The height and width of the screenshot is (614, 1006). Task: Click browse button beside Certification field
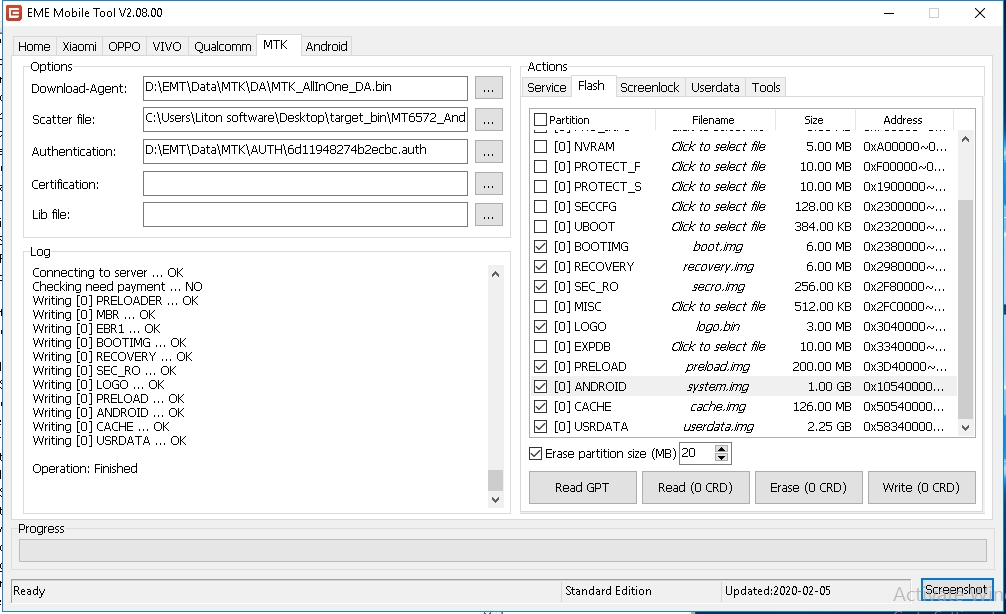click(x=488, y=184)
